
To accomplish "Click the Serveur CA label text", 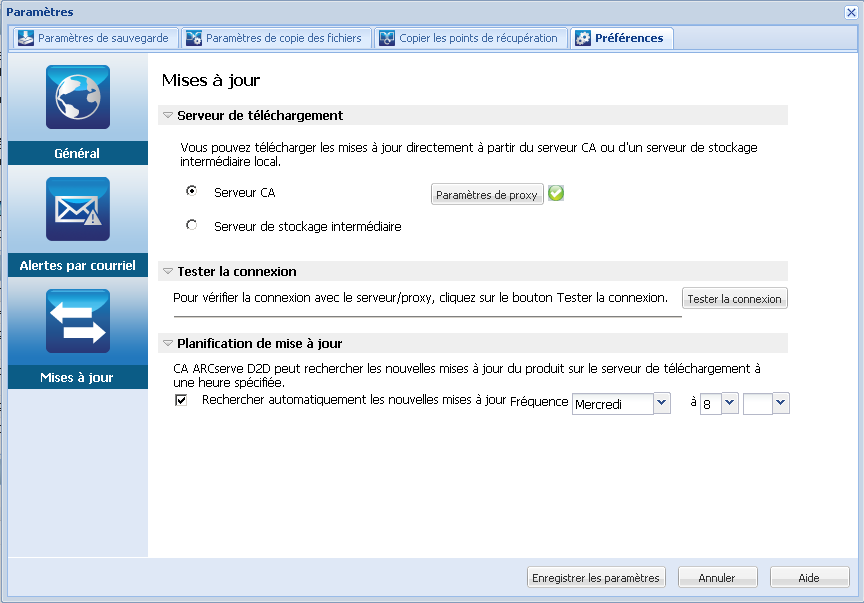I will coord(245,192).
